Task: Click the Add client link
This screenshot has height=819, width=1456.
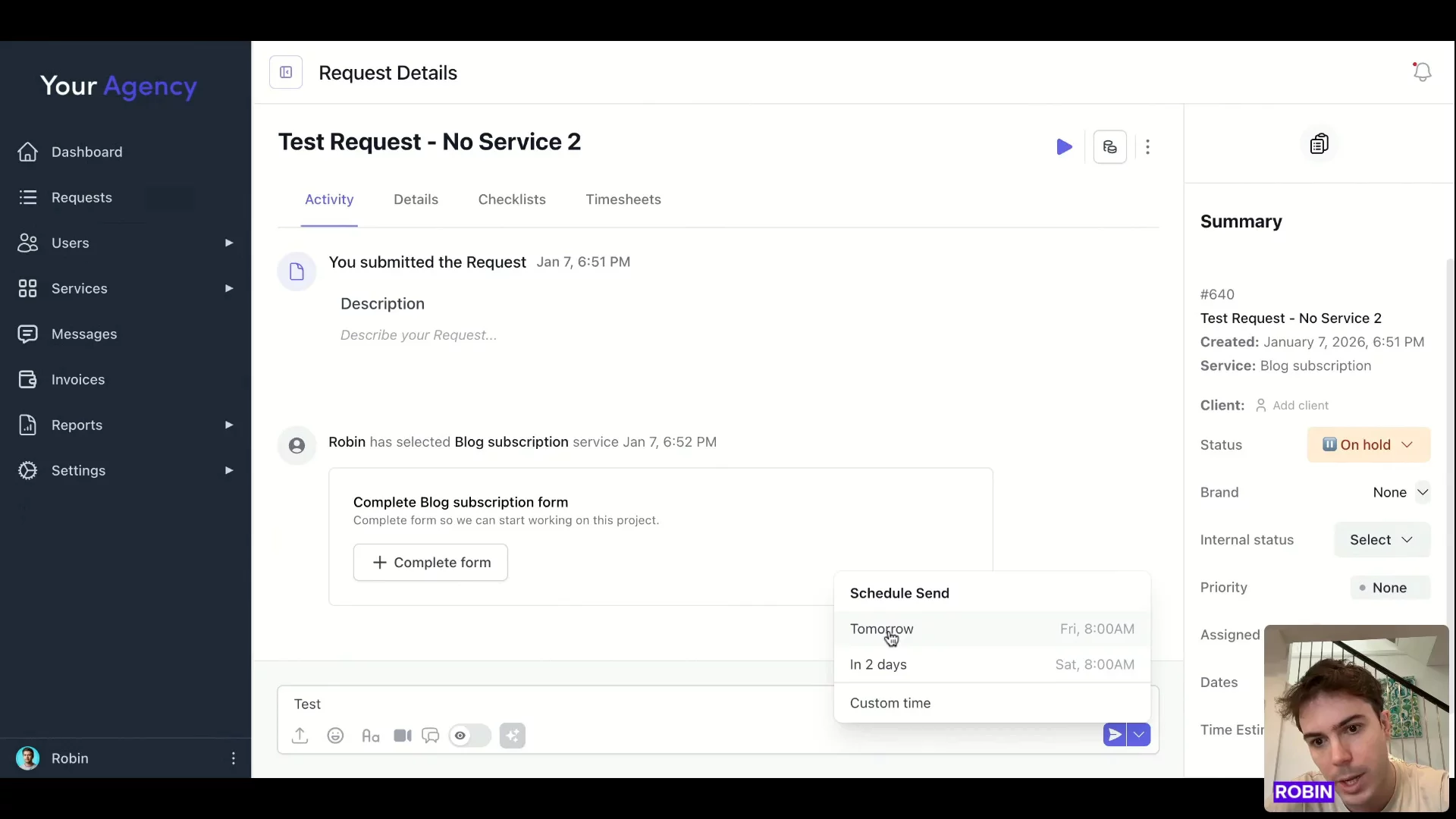Action: (1300, 406)
